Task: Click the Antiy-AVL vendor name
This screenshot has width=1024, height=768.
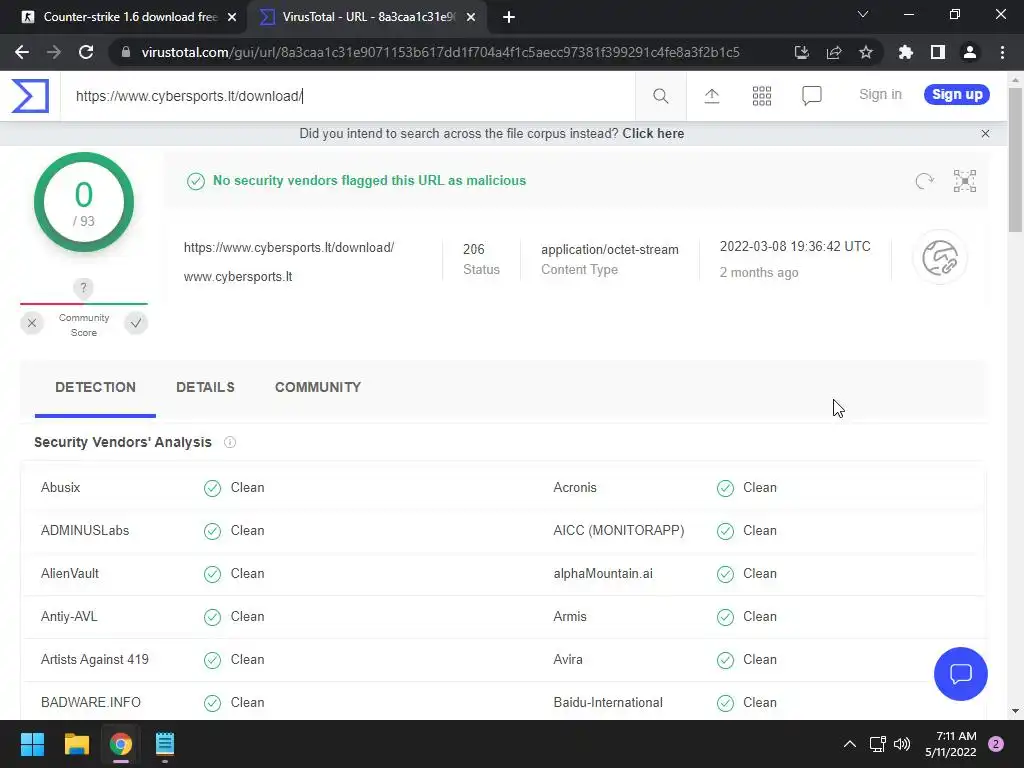Action: (69, 616)
